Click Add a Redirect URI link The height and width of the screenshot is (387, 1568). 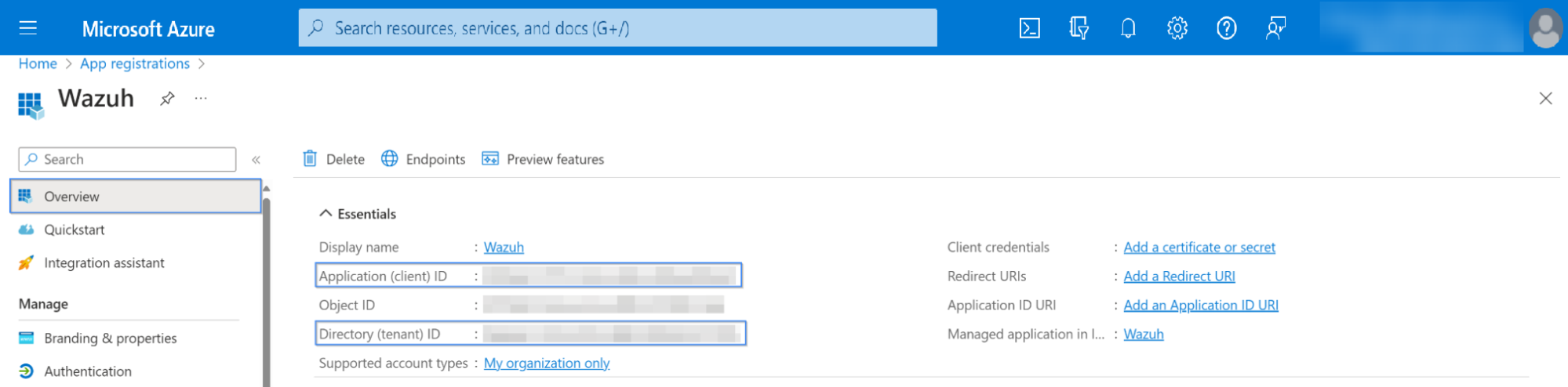tap(1178, 277)
